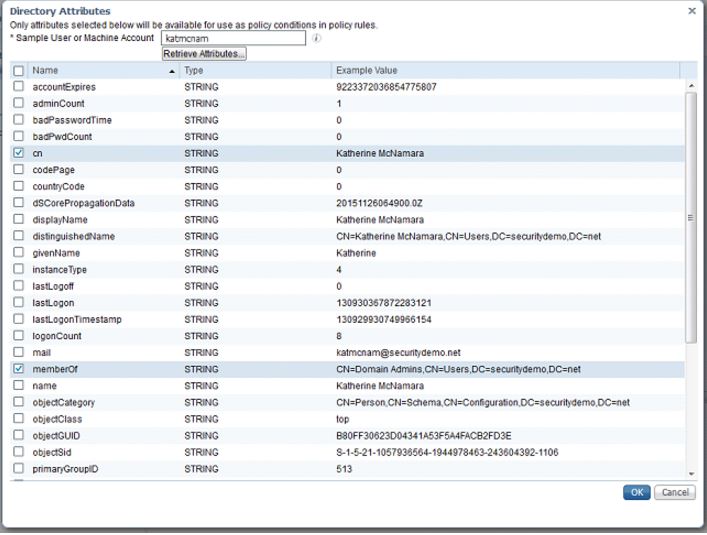
Task: Check the objectCategory checkbox
Action: click(18, 402)
